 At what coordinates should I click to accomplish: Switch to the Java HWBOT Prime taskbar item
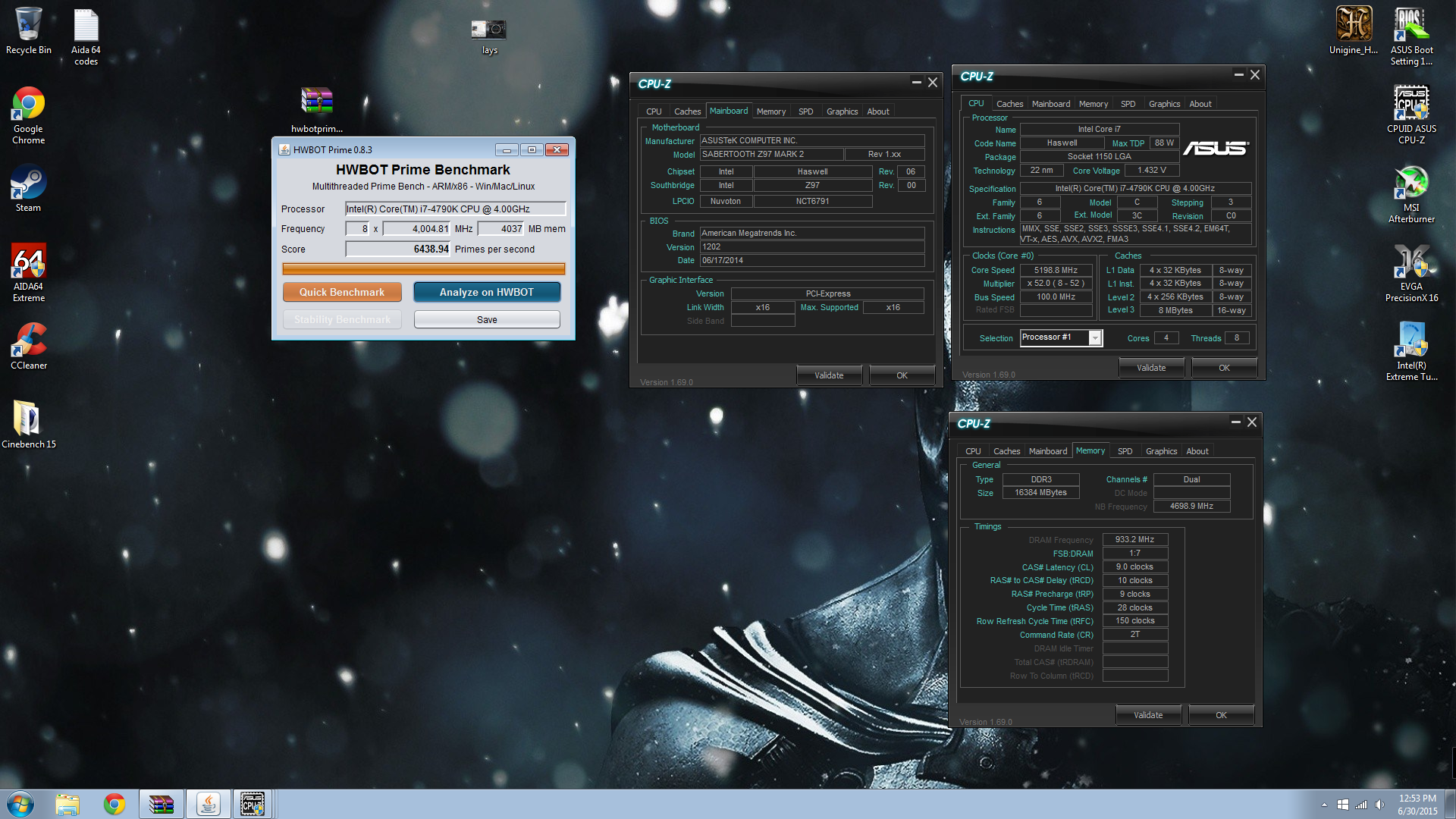tap(208, 804)
